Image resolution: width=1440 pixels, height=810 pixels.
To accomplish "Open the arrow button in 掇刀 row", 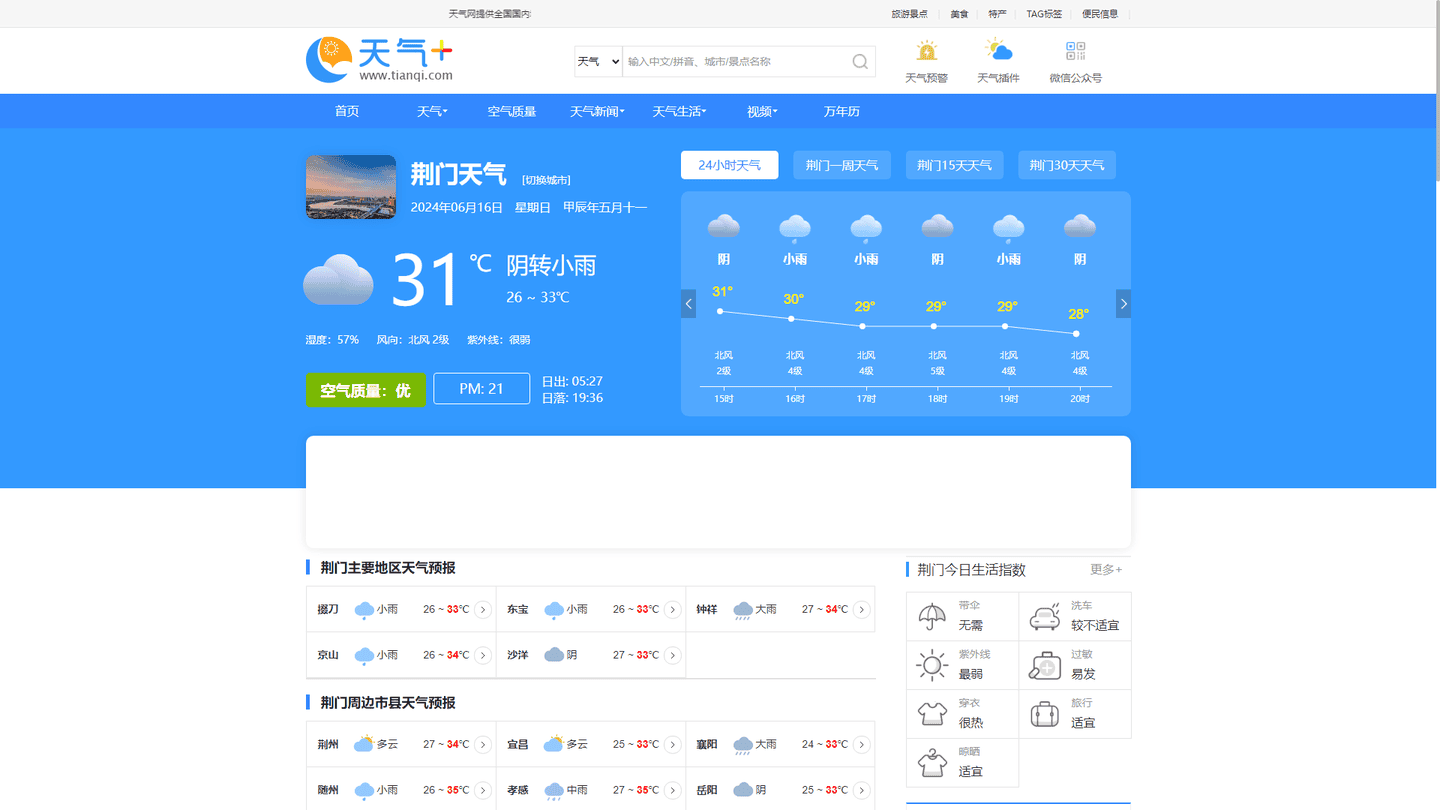I will pos(483,609).
